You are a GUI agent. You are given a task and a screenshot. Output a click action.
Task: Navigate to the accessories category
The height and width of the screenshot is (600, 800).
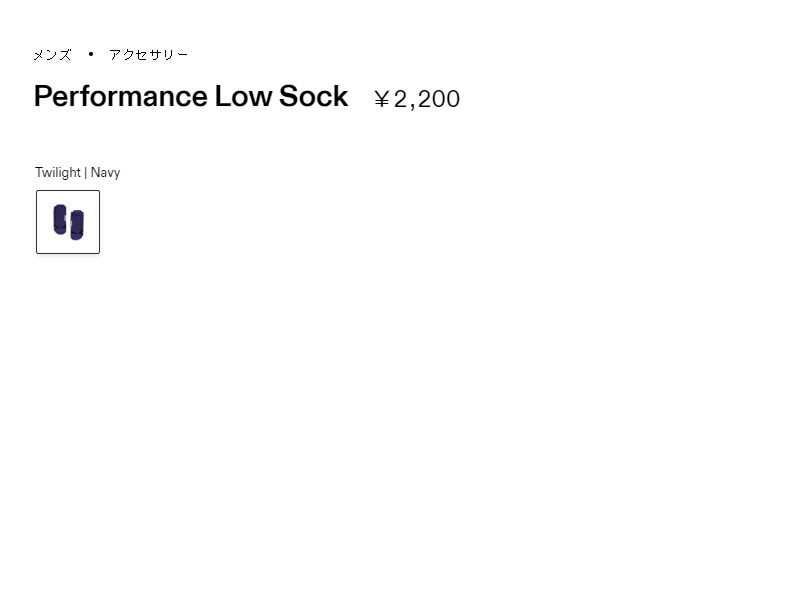[x=148, y=55]
